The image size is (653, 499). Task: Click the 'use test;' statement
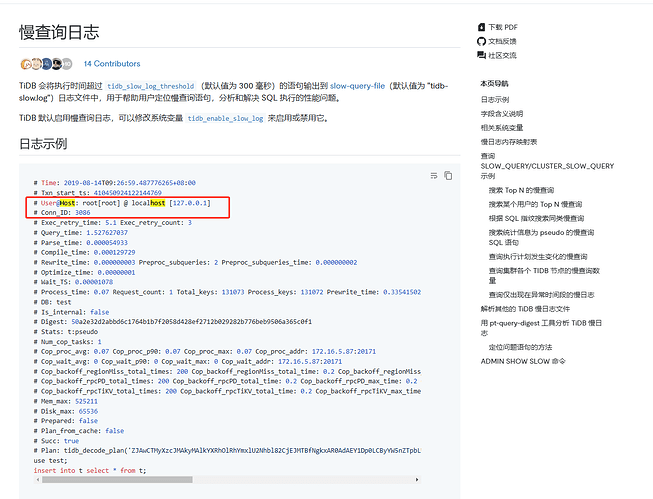[x=50, y=461]
